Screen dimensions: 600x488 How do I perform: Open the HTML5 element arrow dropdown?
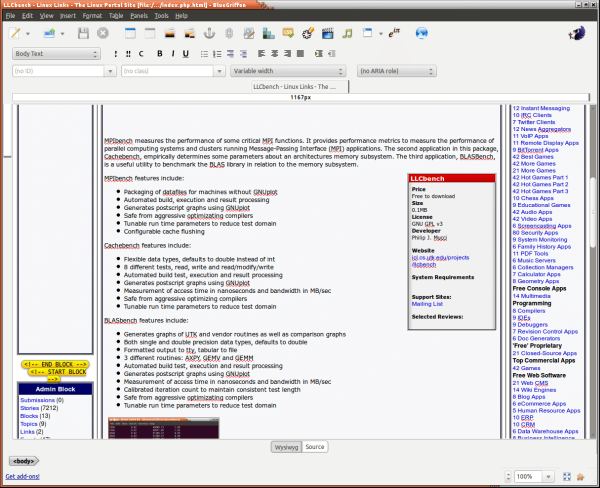click(x=381, y=34)
